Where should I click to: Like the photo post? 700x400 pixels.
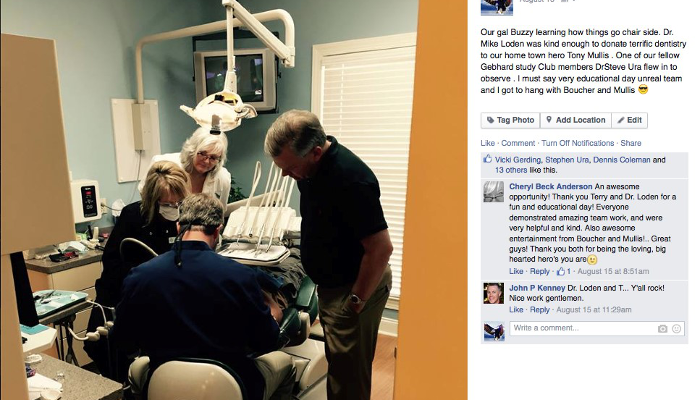(488, 143)
